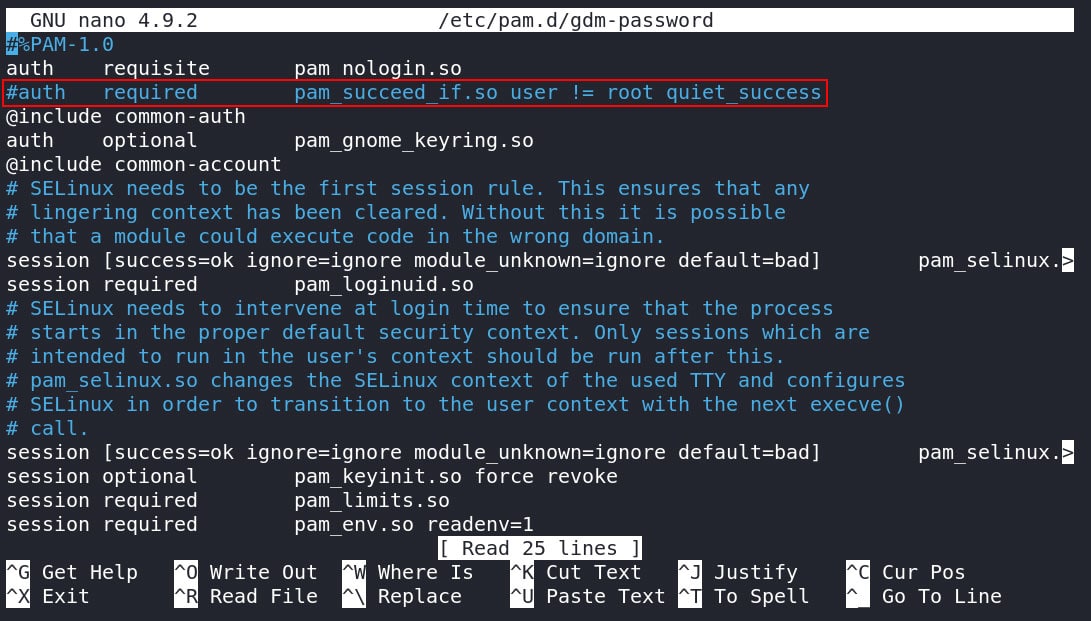
Task: Click the Read 25 lines status message
Action: (540, 548)
